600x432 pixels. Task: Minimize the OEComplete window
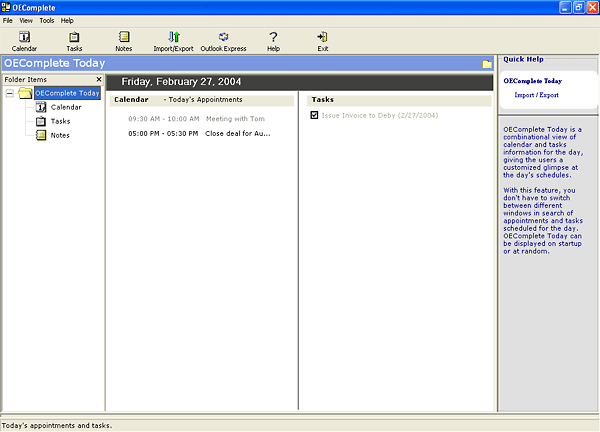pyautogui.click(x=565, y=7)
